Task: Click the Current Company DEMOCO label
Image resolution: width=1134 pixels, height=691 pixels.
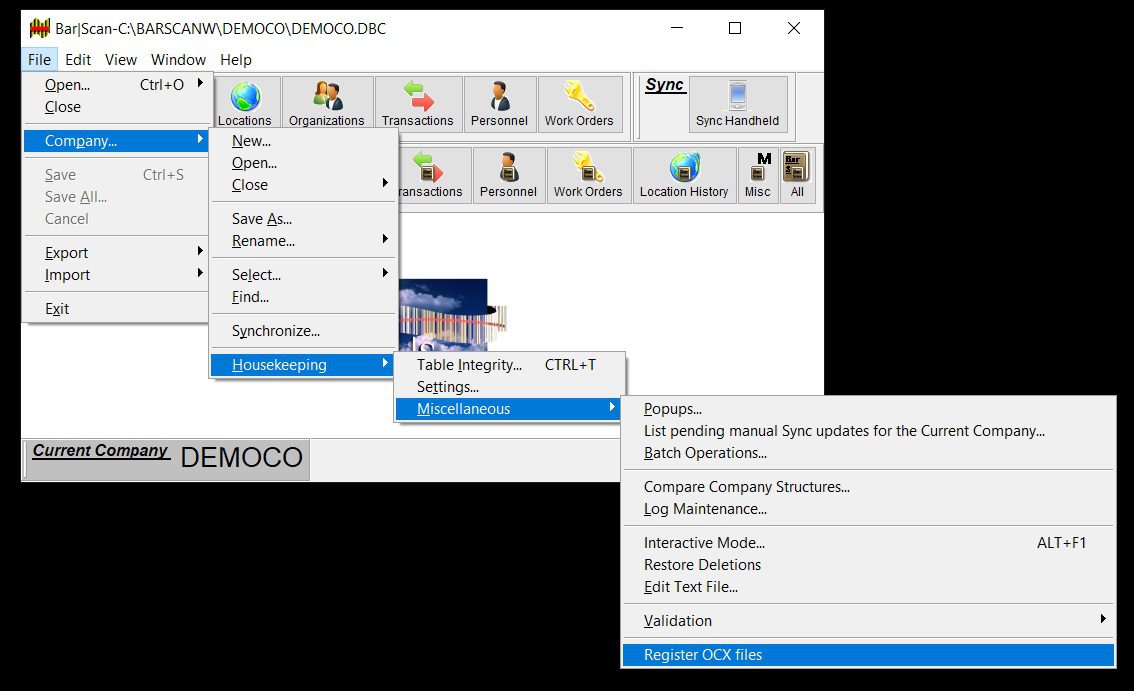Action: 167,459
